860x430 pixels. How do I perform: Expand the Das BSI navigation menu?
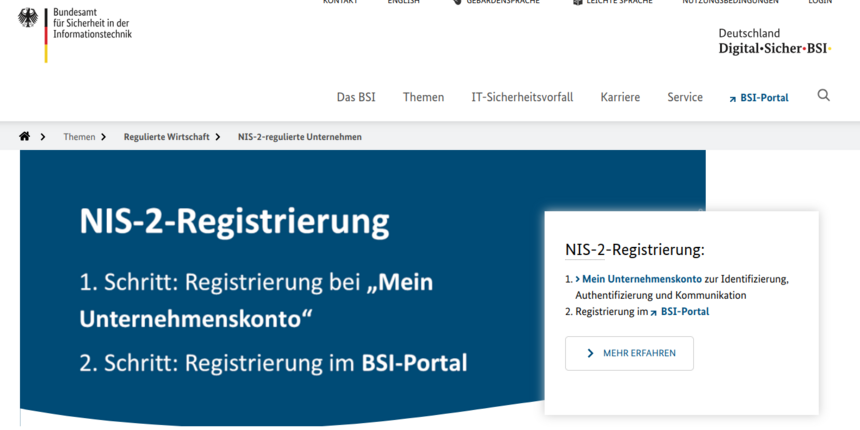(356, 97)
